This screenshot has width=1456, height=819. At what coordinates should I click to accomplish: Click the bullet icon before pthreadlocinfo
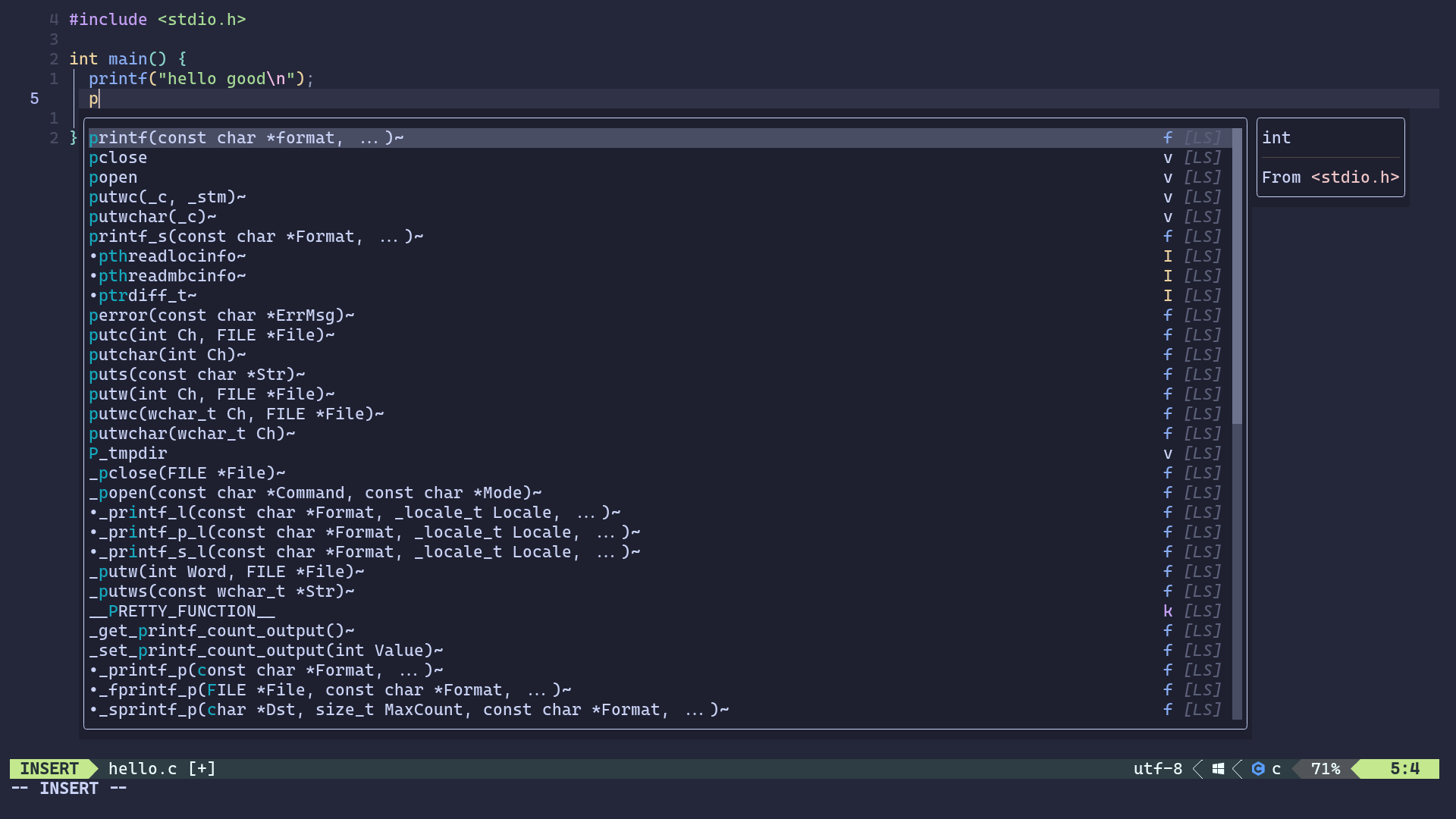(93, 256)
